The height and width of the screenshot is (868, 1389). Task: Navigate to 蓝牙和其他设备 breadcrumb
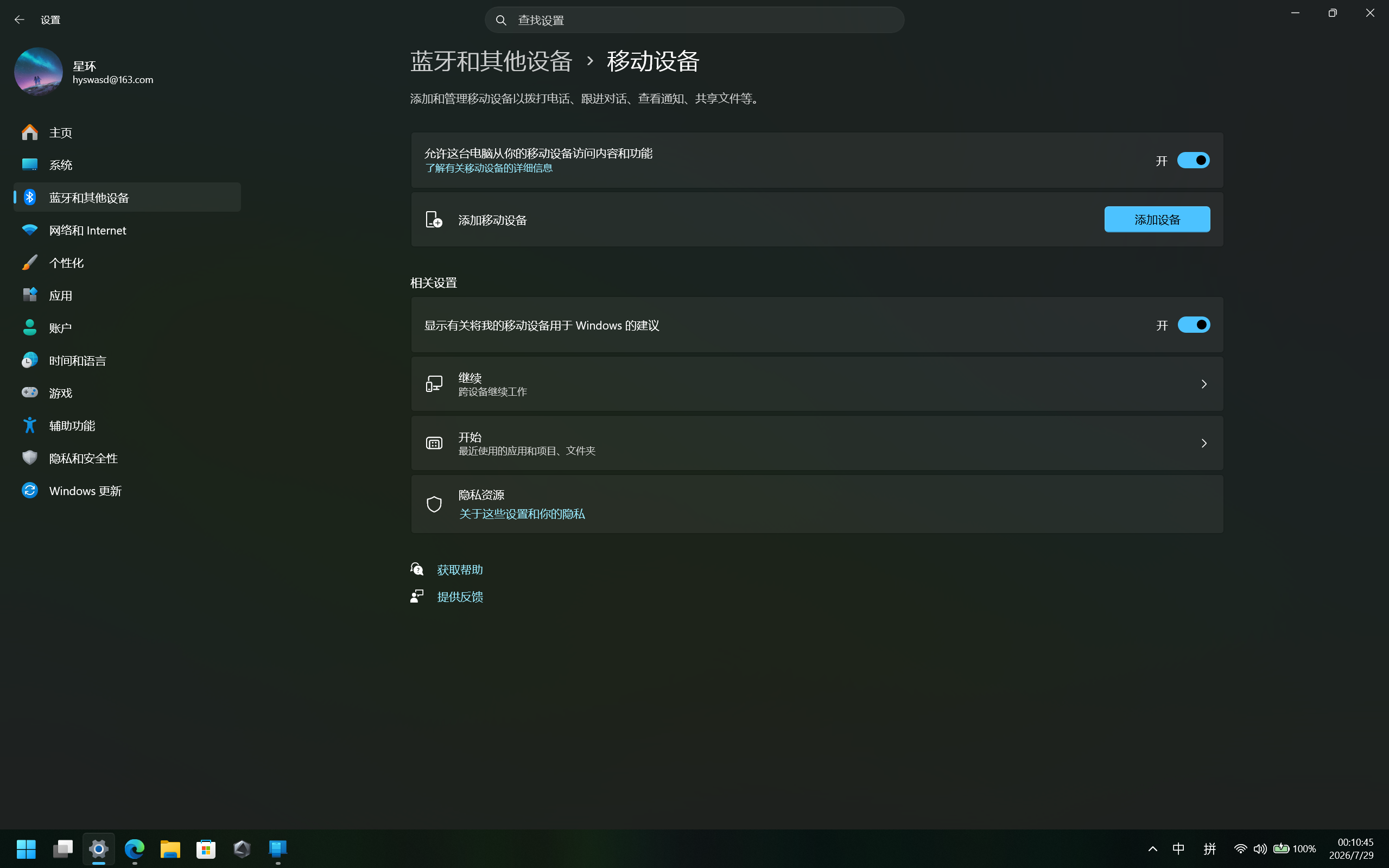tap(491, 61)
